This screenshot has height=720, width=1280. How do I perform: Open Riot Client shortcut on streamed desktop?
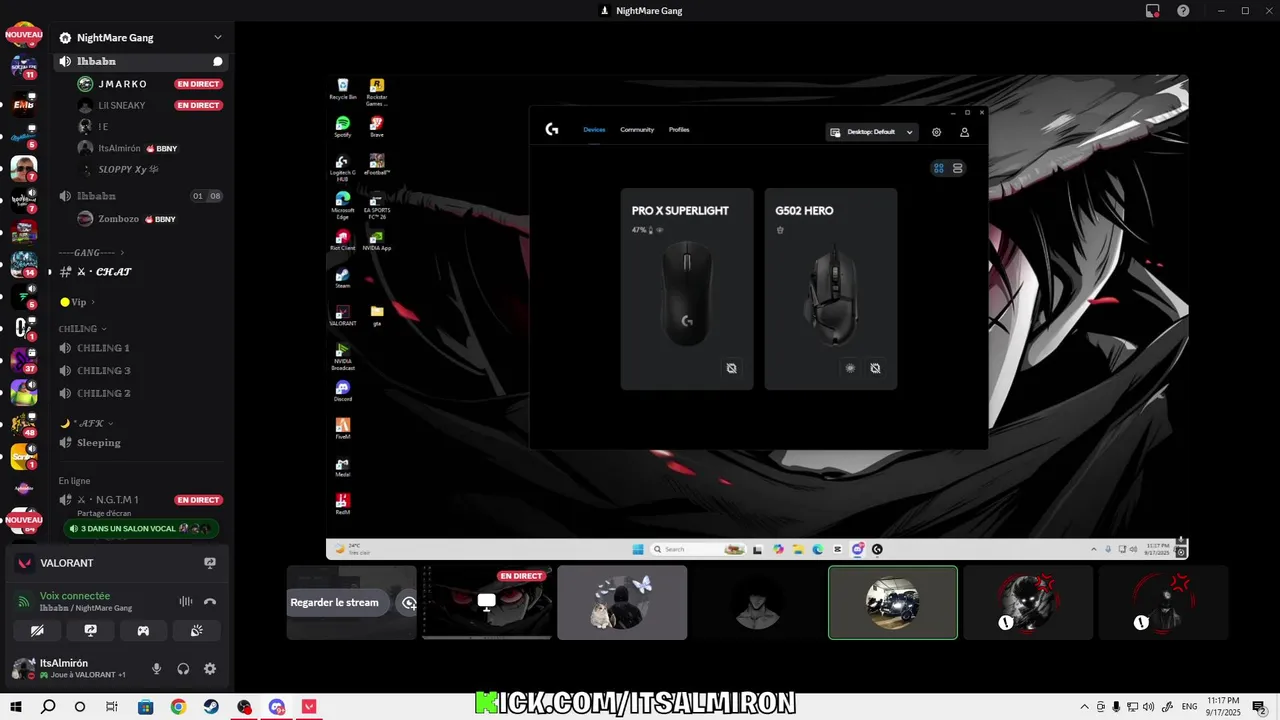point(343,240)
